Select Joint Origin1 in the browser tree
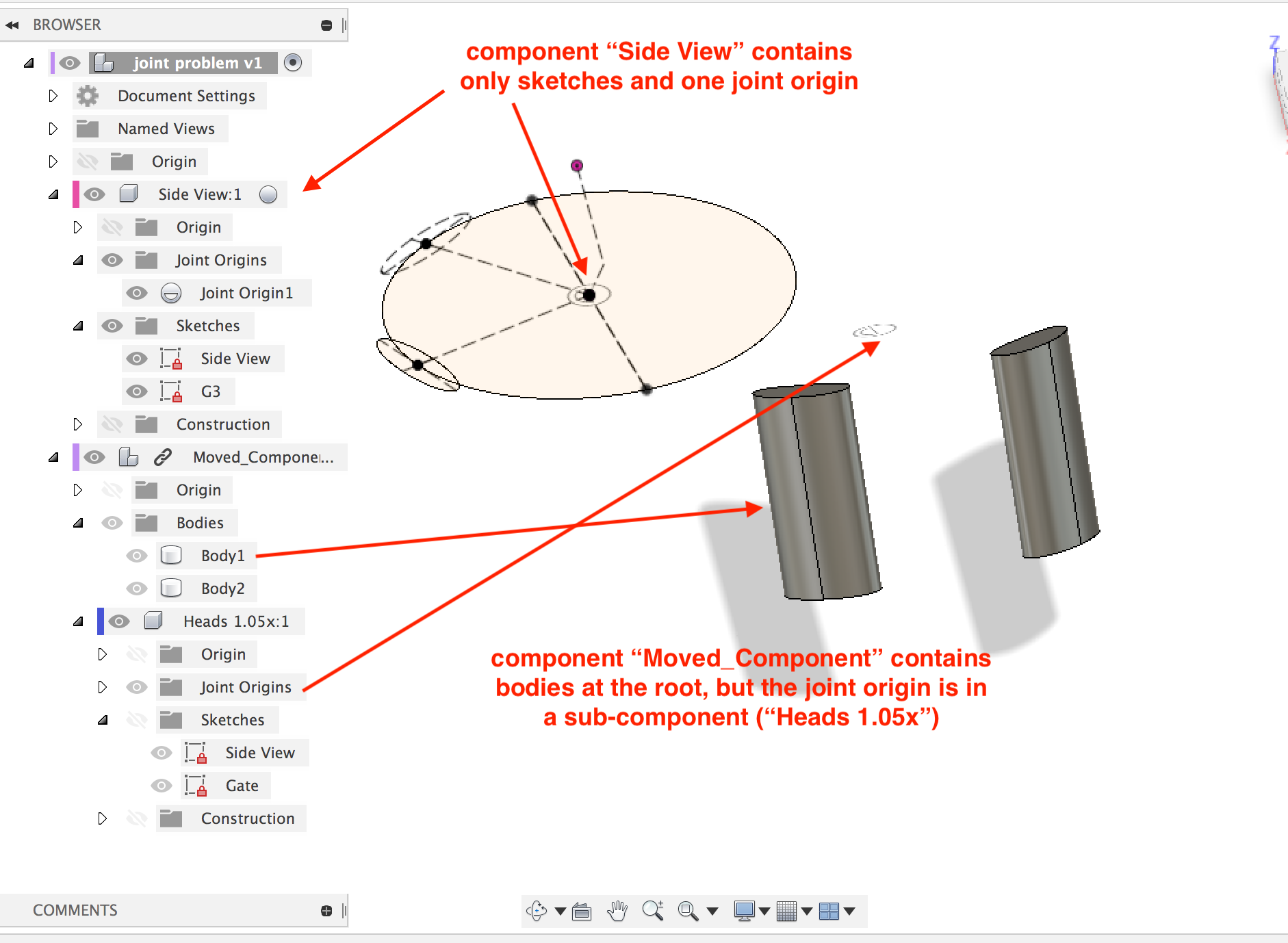Viewport: 1288px width, 943px height. [x=246, y=293]
